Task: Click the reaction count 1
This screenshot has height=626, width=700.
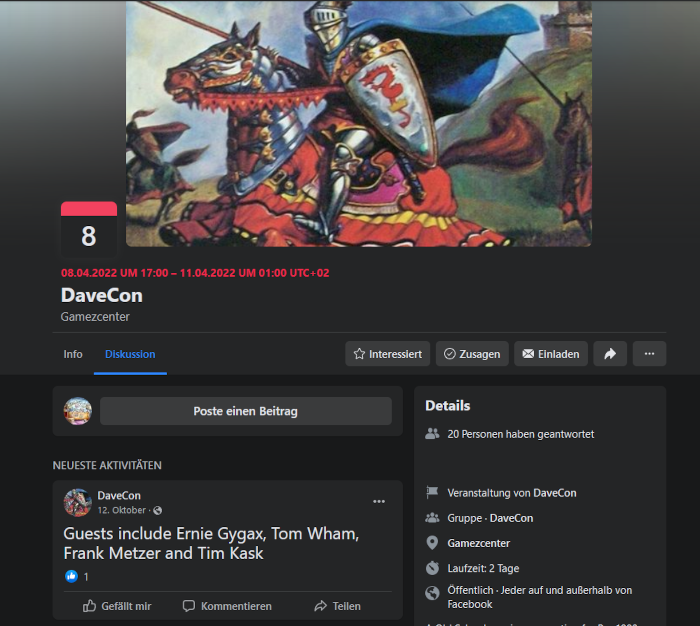Action: 86,577
